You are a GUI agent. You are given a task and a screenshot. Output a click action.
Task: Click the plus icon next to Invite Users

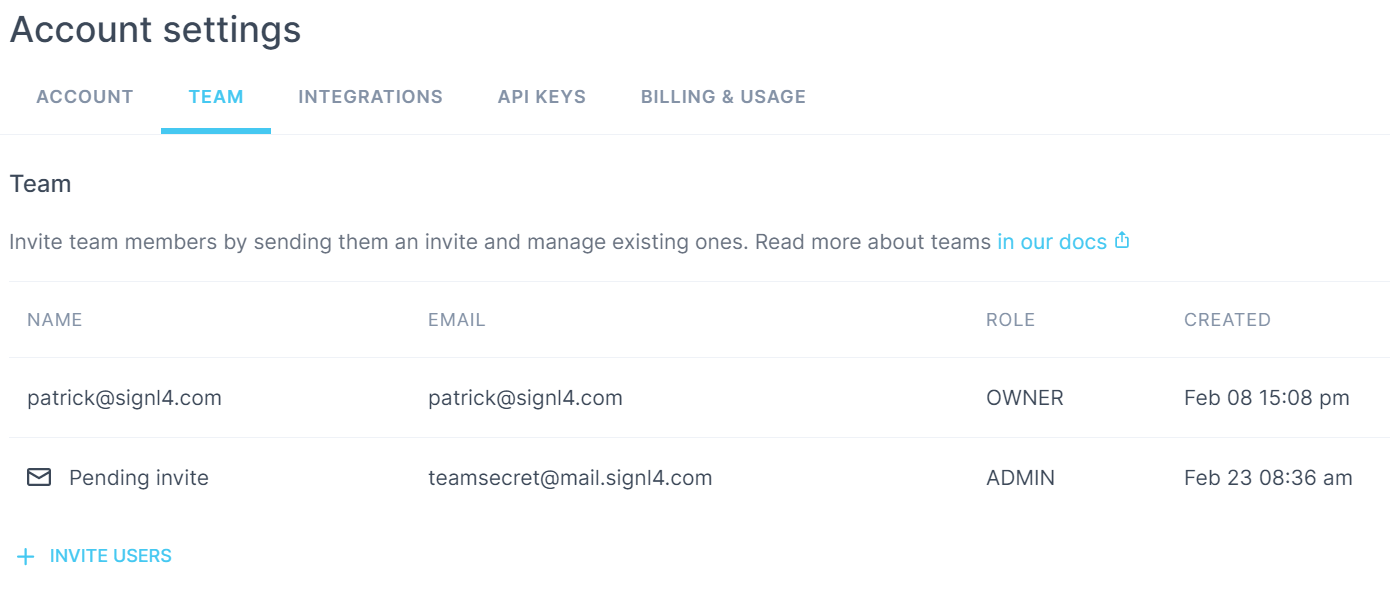26,557
